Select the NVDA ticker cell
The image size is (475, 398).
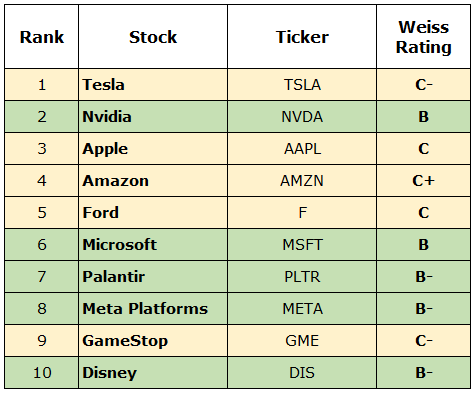tap(302, 117)
